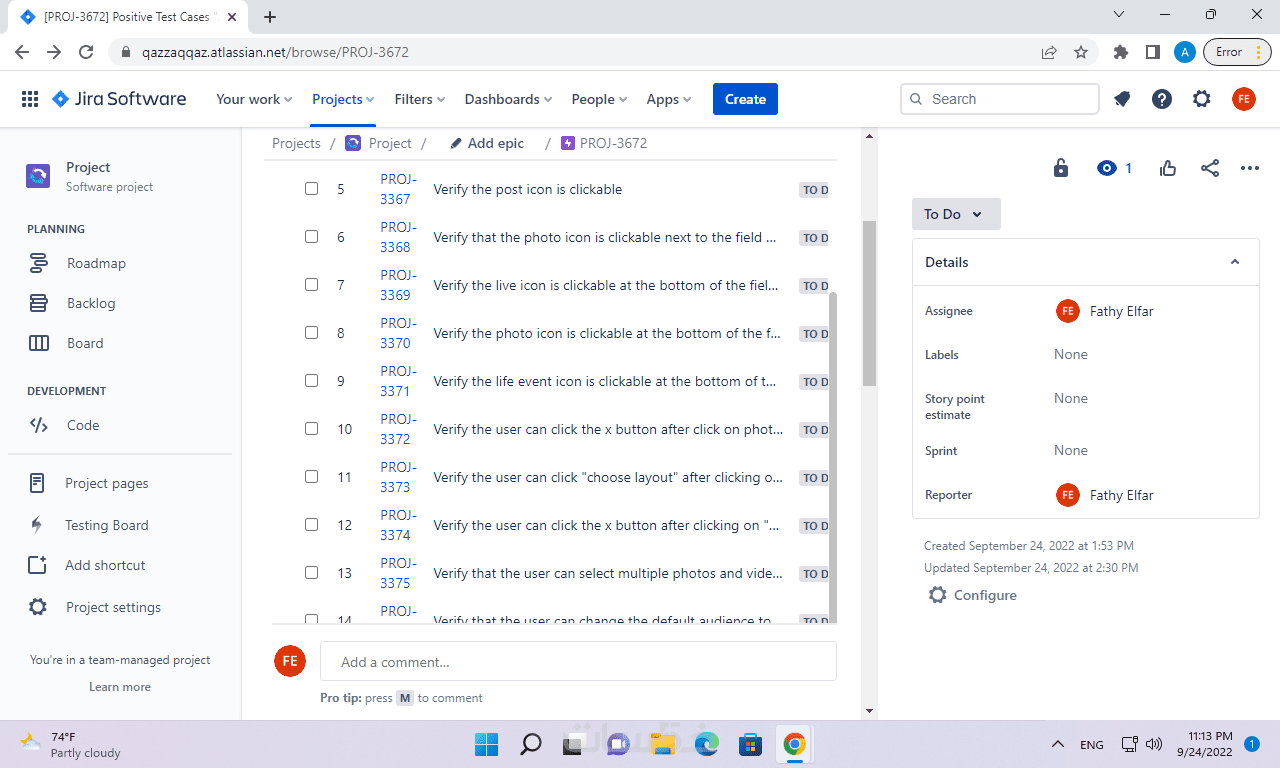Open the Your work menu
Screen dimensions: 1280x768
click(254, 99)
